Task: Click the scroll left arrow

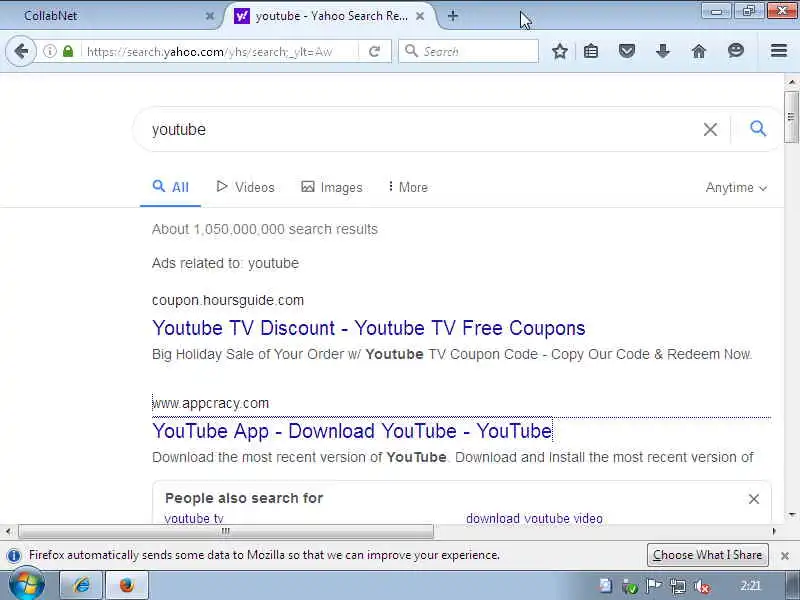Action: (x=8, y=532)
